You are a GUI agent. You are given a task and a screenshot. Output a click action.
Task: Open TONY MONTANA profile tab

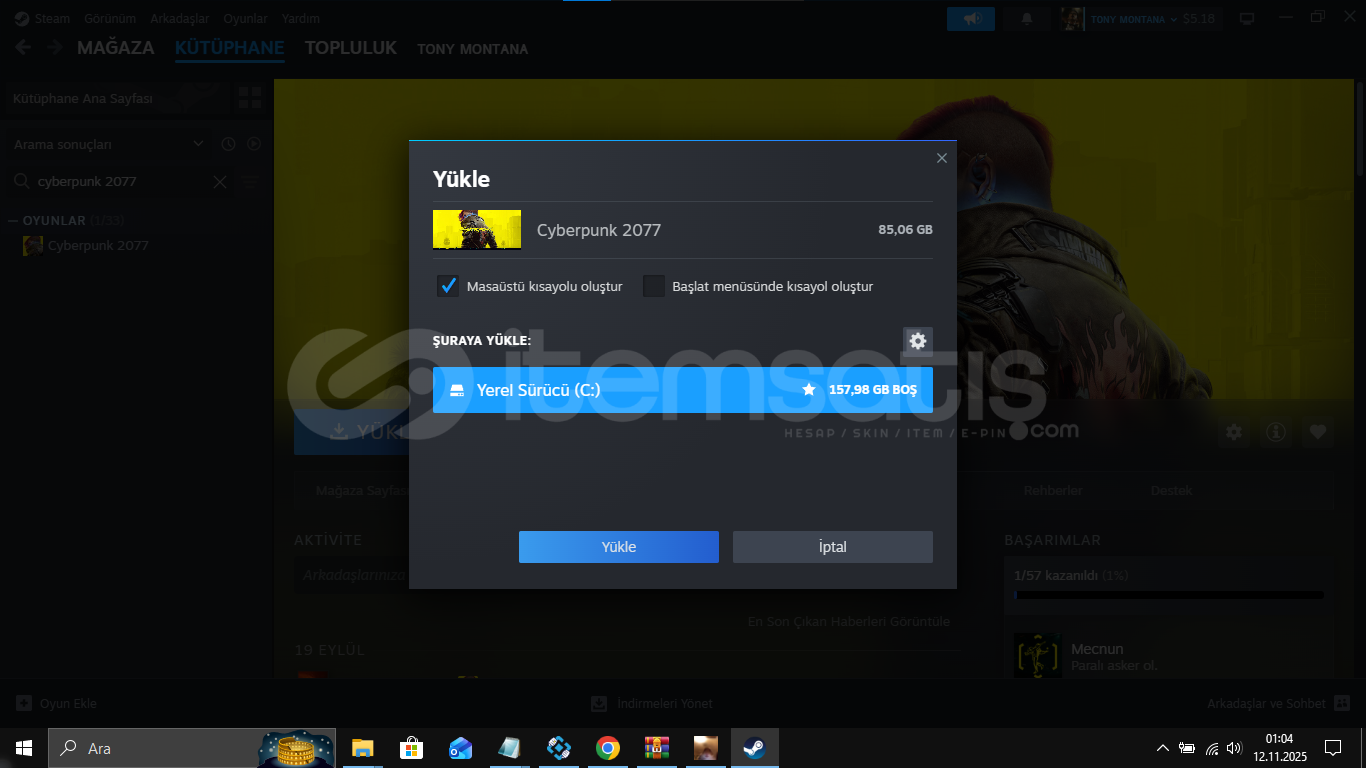(x=473, y=49)
